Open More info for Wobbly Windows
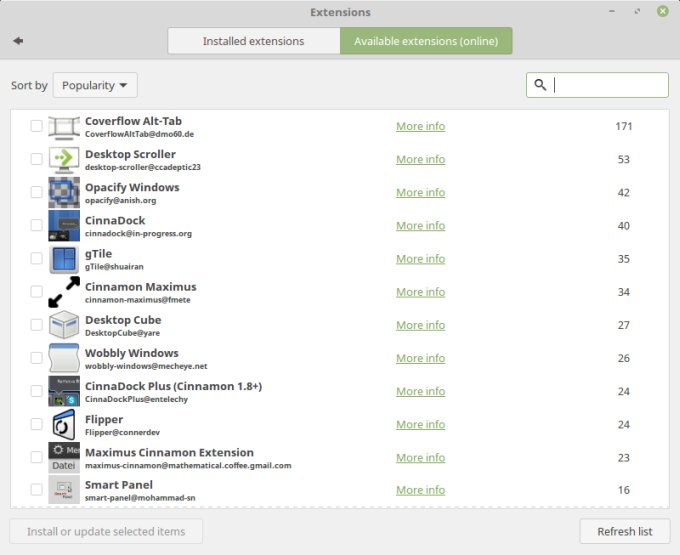 tap(421, 358)
